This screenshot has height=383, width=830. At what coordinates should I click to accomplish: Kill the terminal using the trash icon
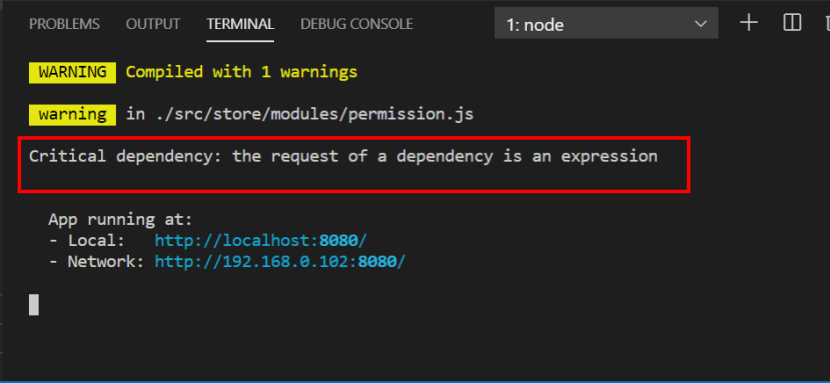tap(827, 23)
